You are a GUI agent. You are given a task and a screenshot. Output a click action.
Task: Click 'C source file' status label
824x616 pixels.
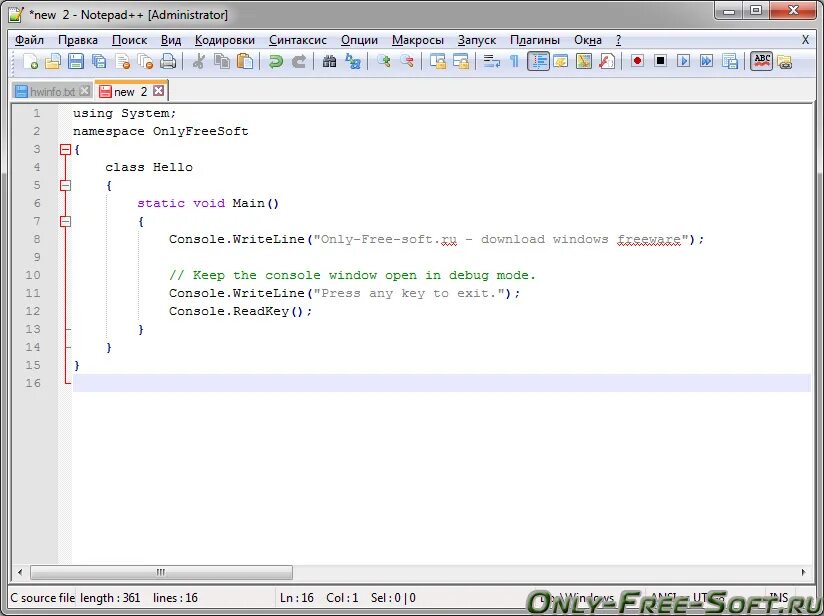coord(43,598)
